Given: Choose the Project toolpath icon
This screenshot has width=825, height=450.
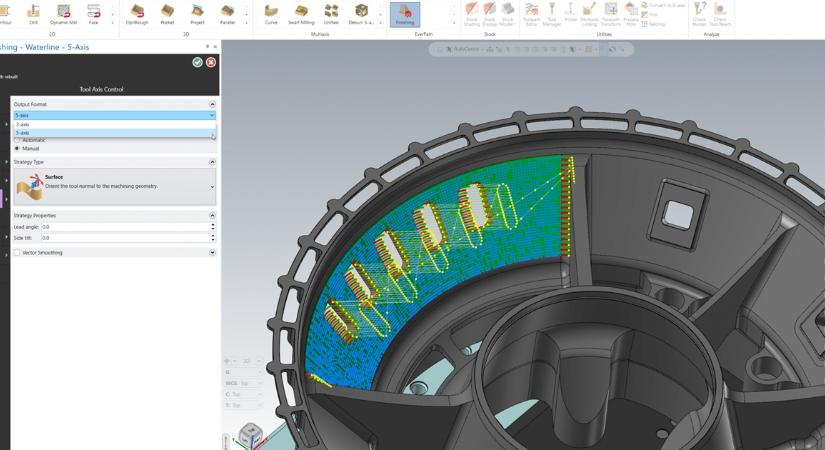Looking at the screenshot, I should click(x=197, y=14).
